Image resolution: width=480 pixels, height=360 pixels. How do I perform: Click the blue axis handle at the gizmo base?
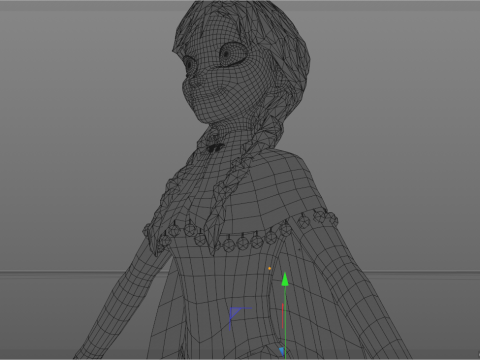[281, 352]
